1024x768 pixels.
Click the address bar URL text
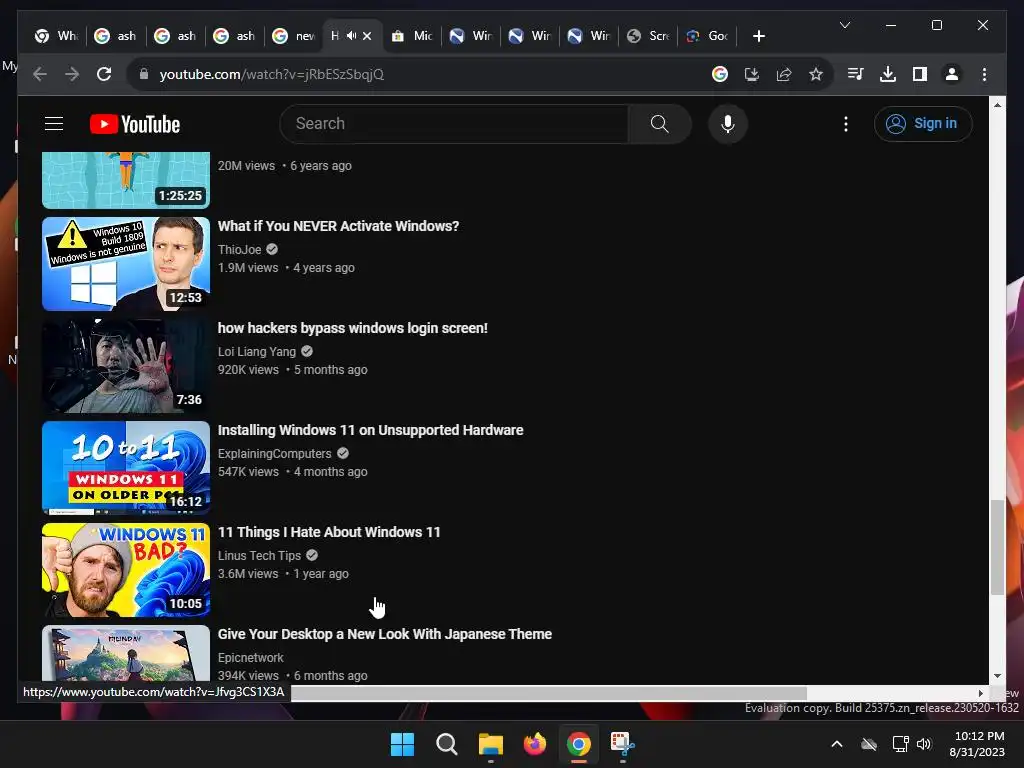point(272,74)
